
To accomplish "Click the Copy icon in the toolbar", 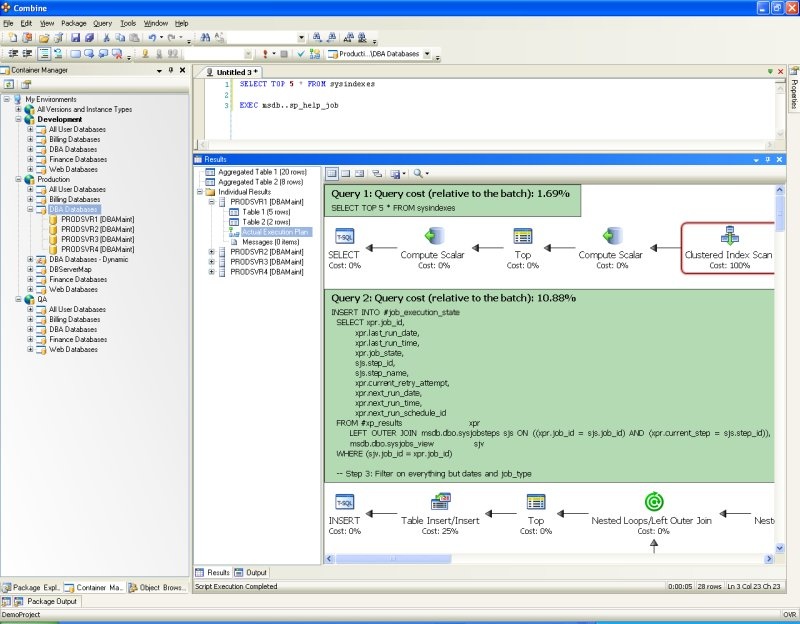I will (x=118, y=38).
